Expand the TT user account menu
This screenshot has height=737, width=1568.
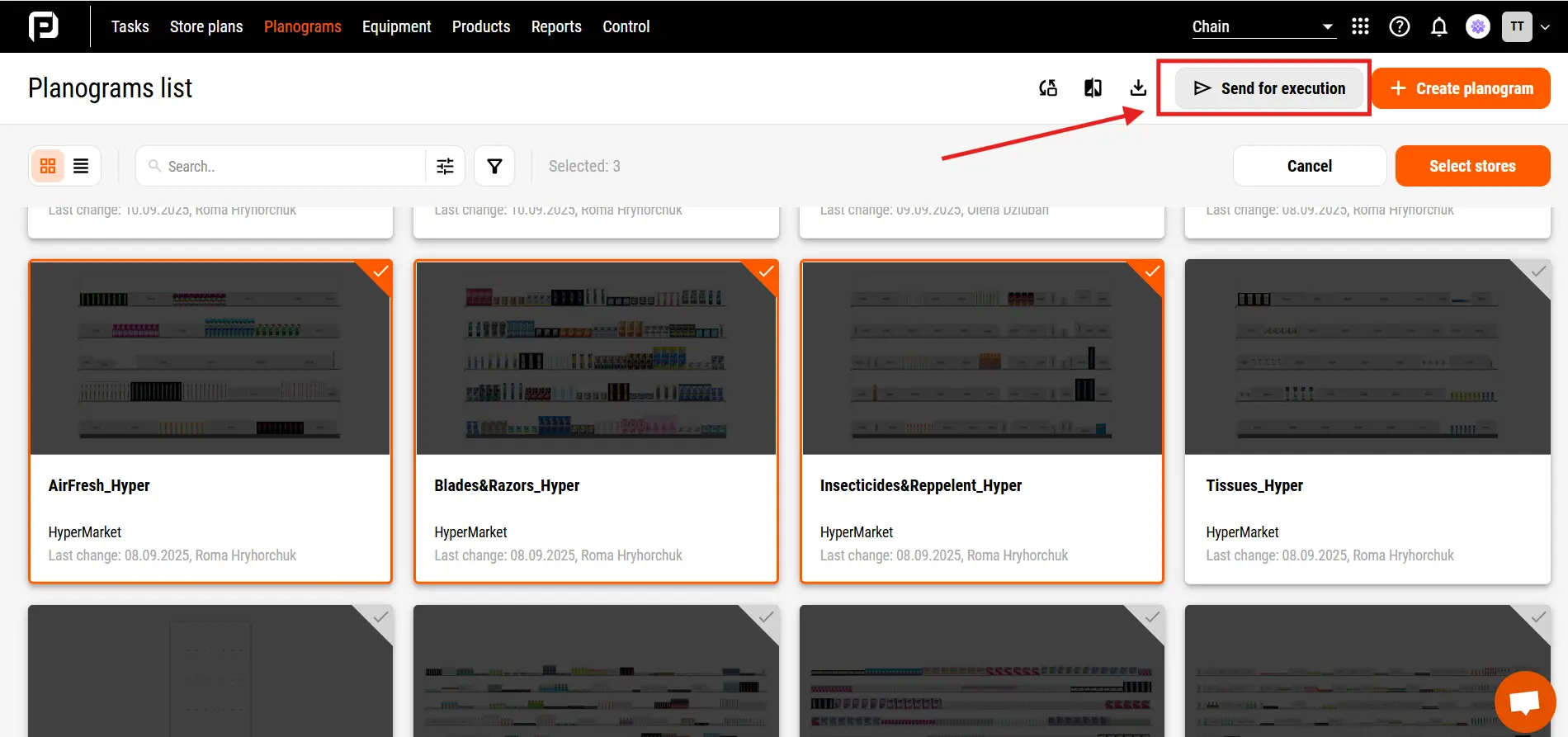(x=1526, y=26)
